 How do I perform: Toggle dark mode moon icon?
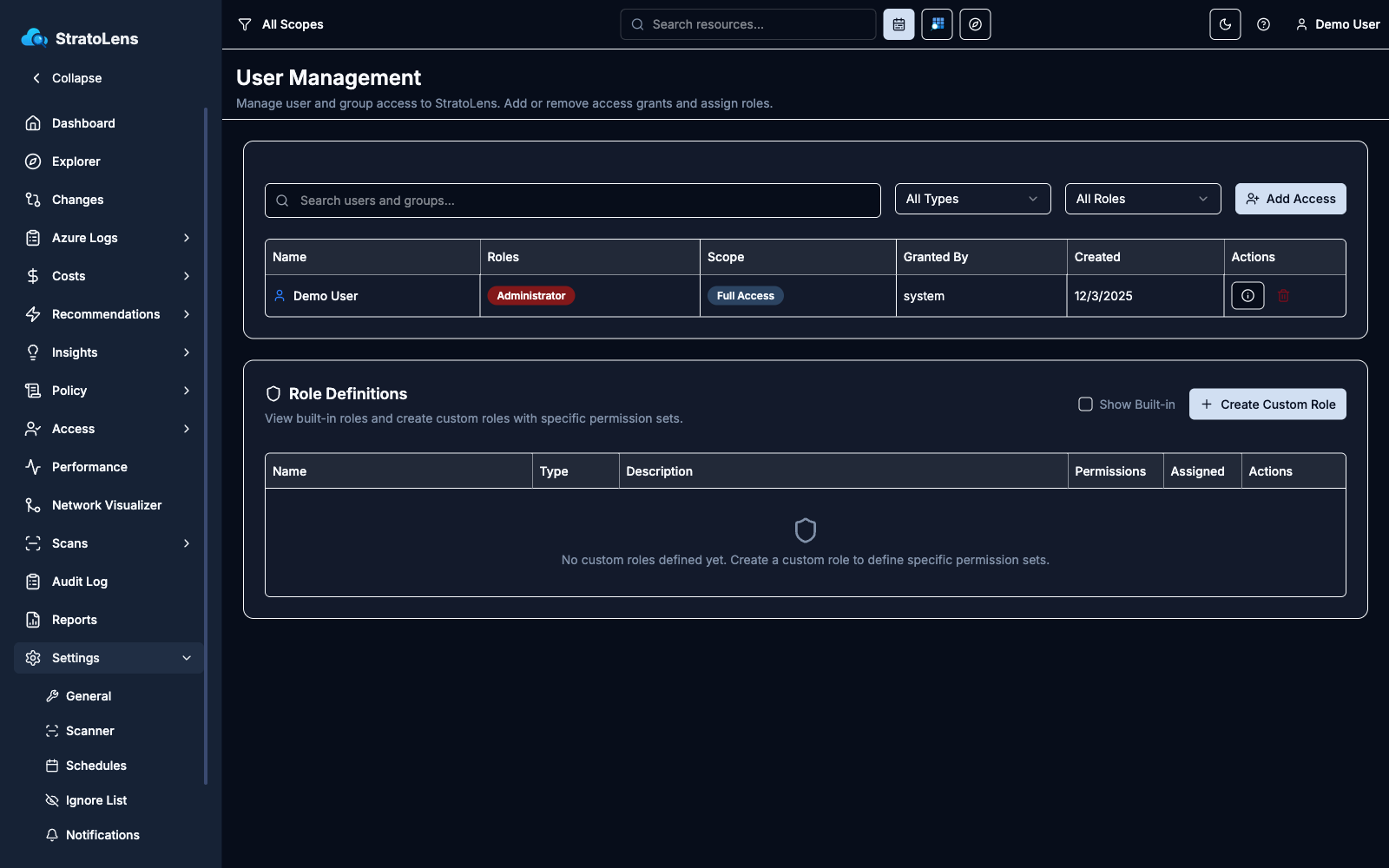(x=1225, y=24)
